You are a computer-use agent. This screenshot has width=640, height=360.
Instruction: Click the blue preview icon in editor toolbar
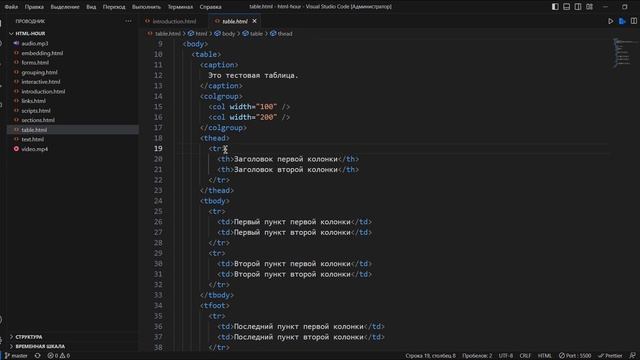(x=622, y=21)
